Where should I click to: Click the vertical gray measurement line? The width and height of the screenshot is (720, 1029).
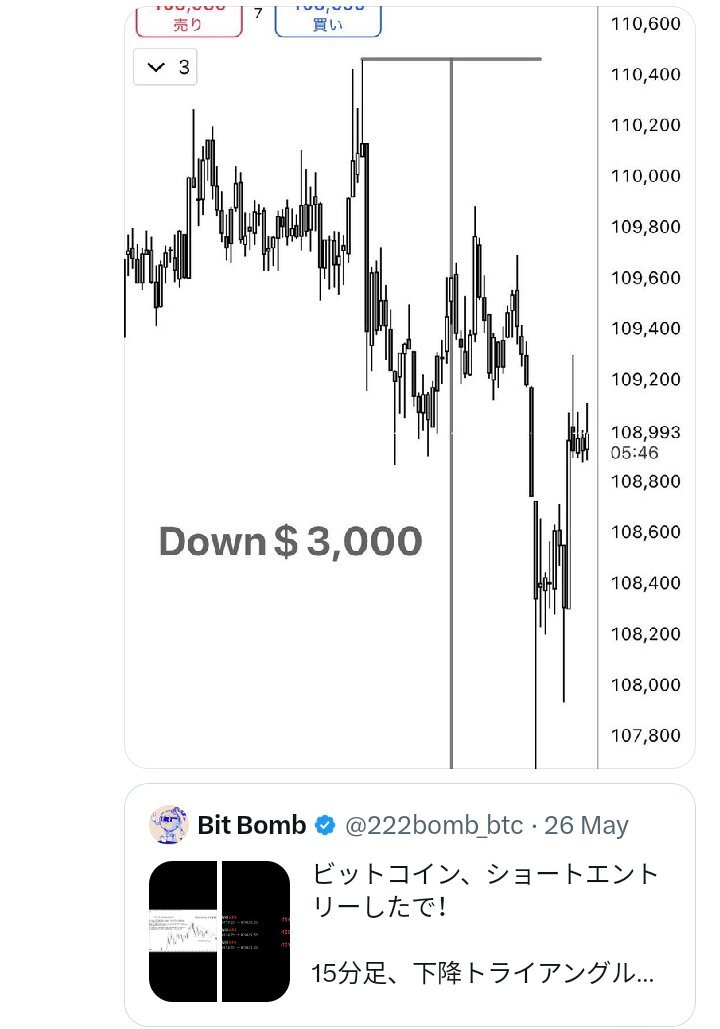pos(452,413)
